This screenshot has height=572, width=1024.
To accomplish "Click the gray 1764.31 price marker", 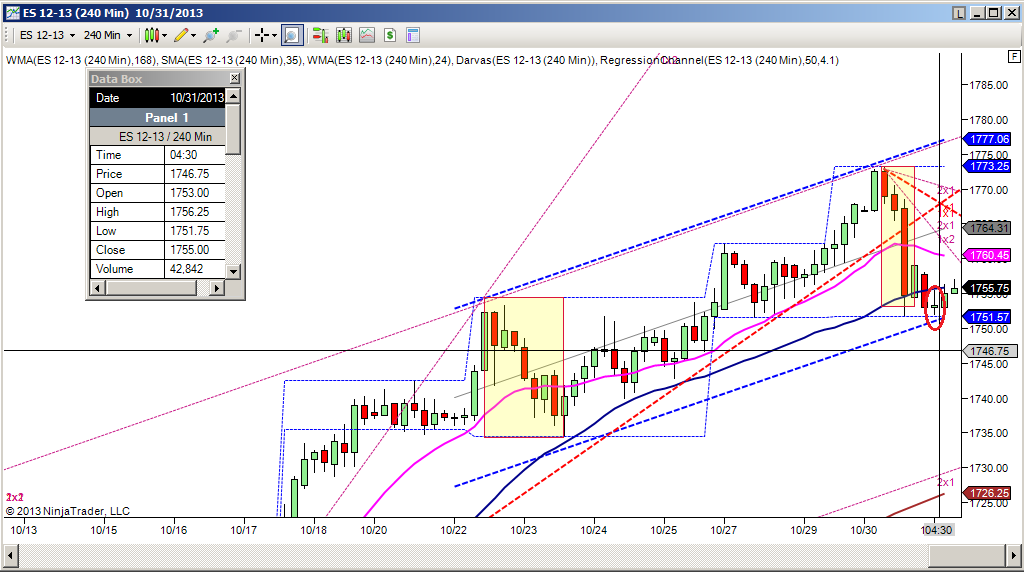I will coord(987,228).
